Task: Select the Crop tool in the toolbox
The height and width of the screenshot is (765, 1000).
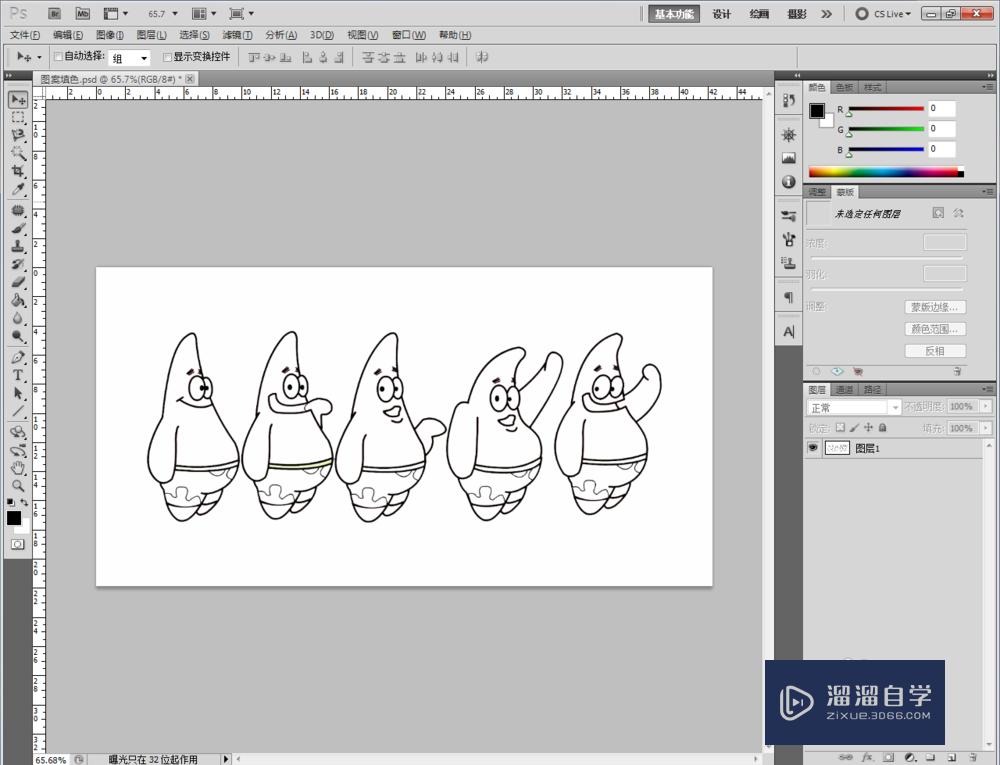Action: click(18, 172)
